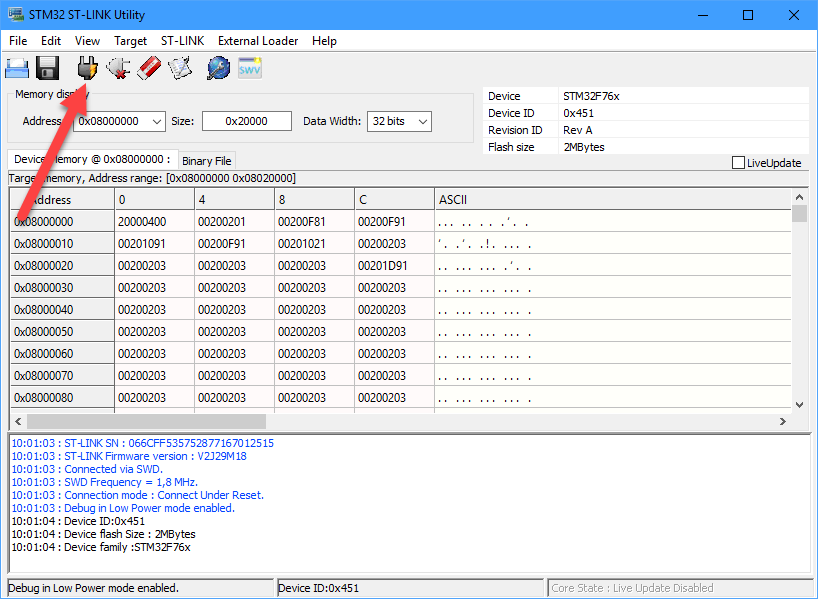818x599 pixels.
Task: Select the cell containing 00201D91
Action: (394, 266)
